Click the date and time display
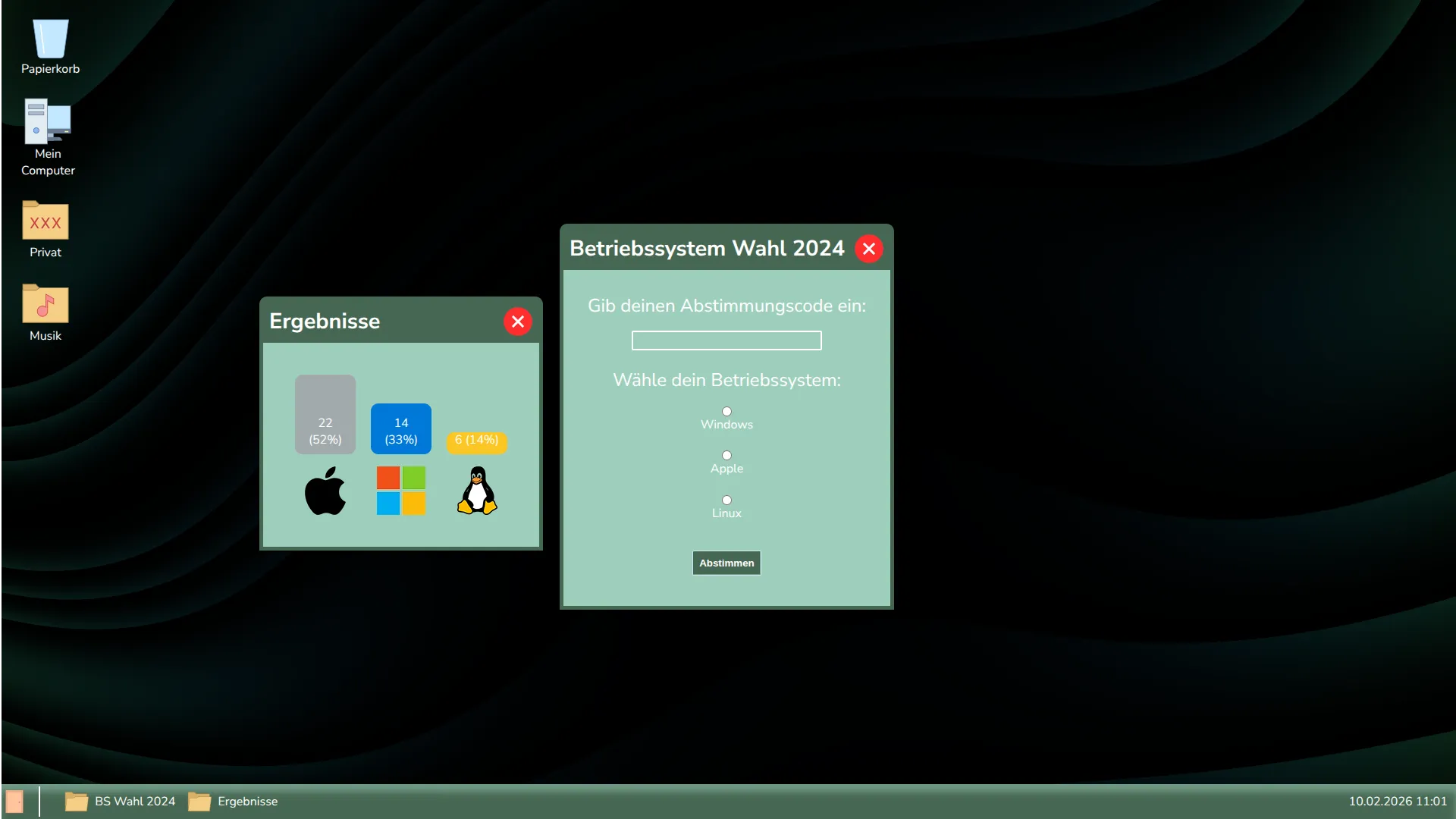The height and width of the screenshot is (819, 1456). coord(1398,801)
